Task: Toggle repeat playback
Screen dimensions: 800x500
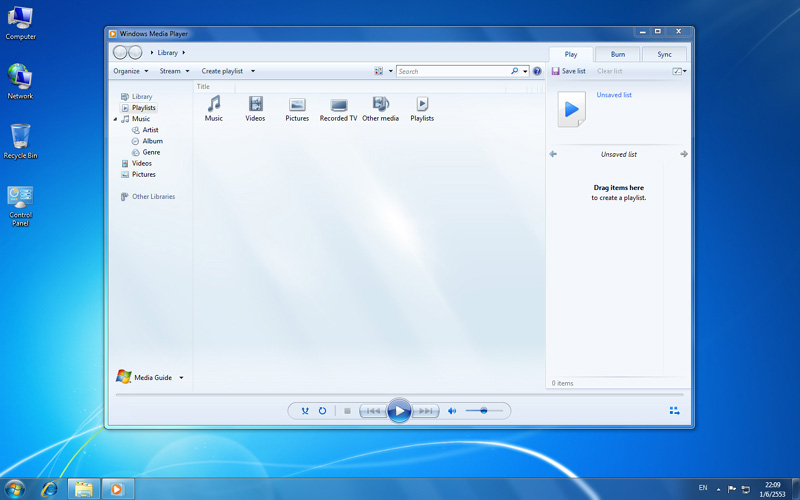Action: tap(322, 411)
